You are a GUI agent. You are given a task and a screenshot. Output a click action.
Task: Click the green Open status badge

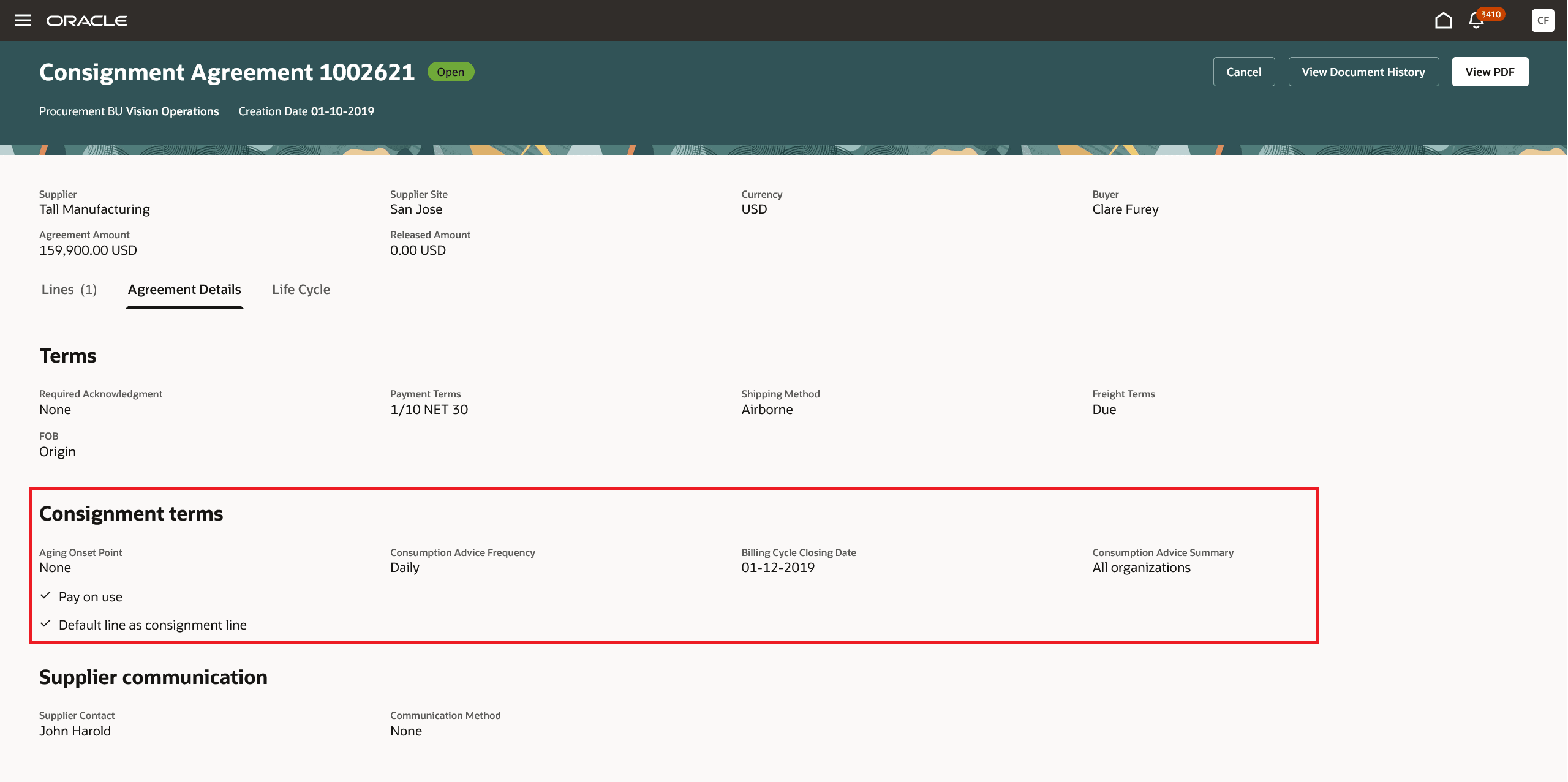tap(450, 72)
